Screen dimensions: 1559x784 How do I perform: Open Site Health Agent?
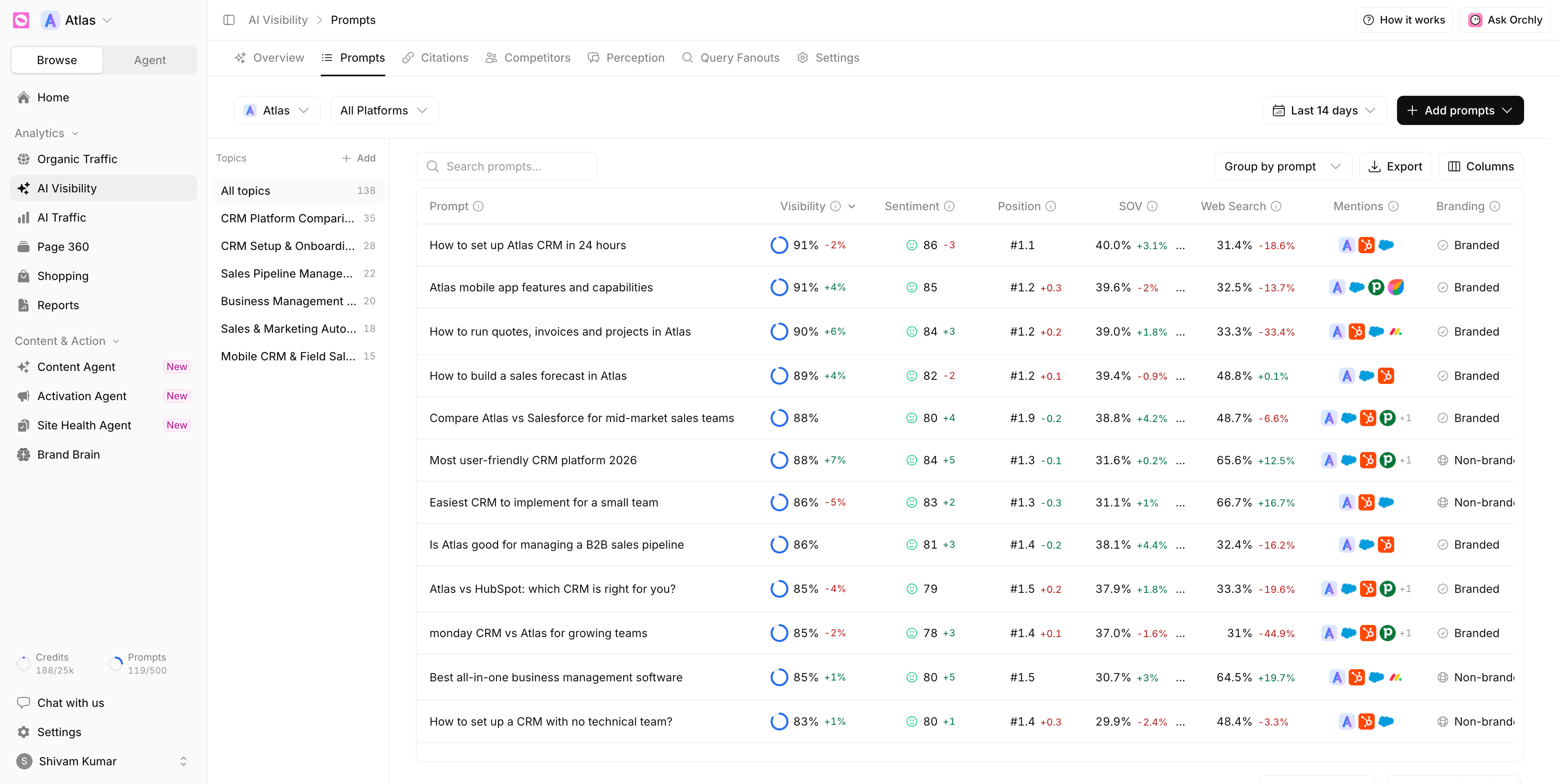tap(104, 425)
